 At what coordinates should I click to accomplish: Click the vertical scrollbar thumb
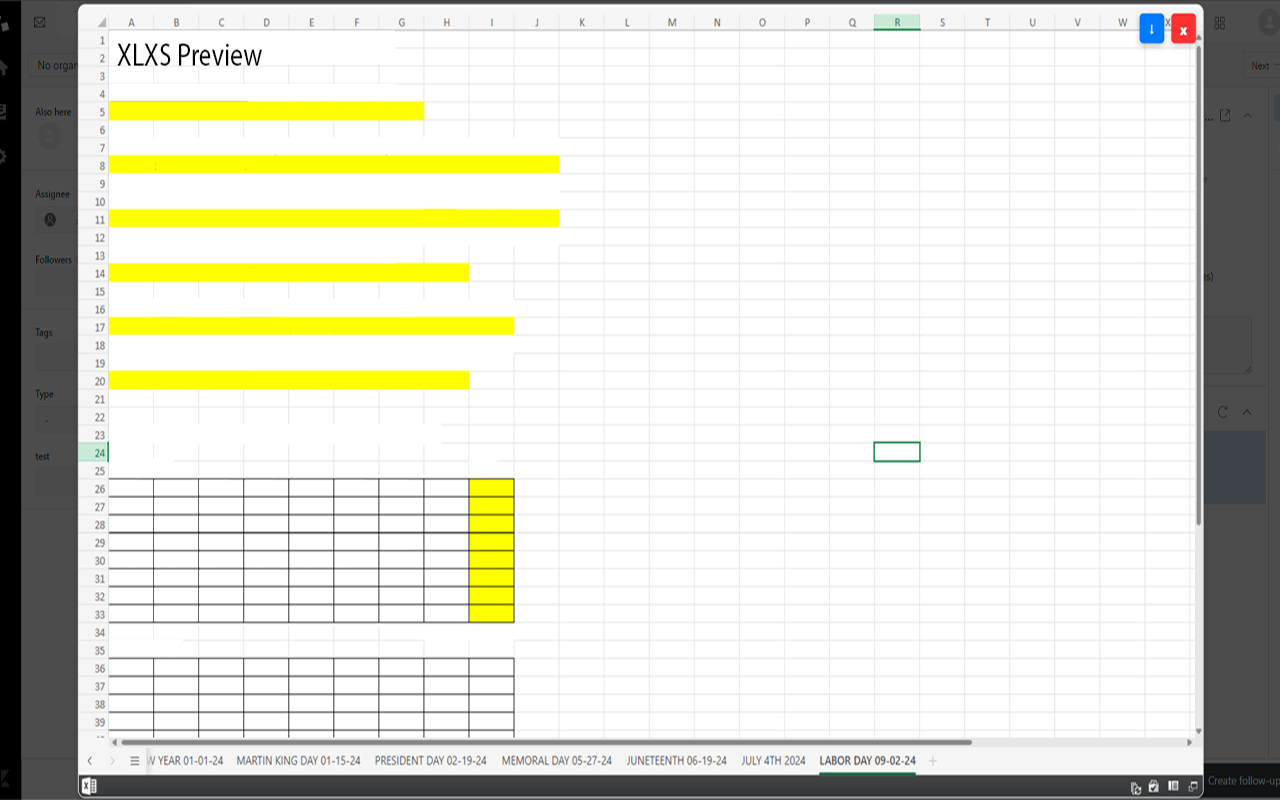[1198, 284]
